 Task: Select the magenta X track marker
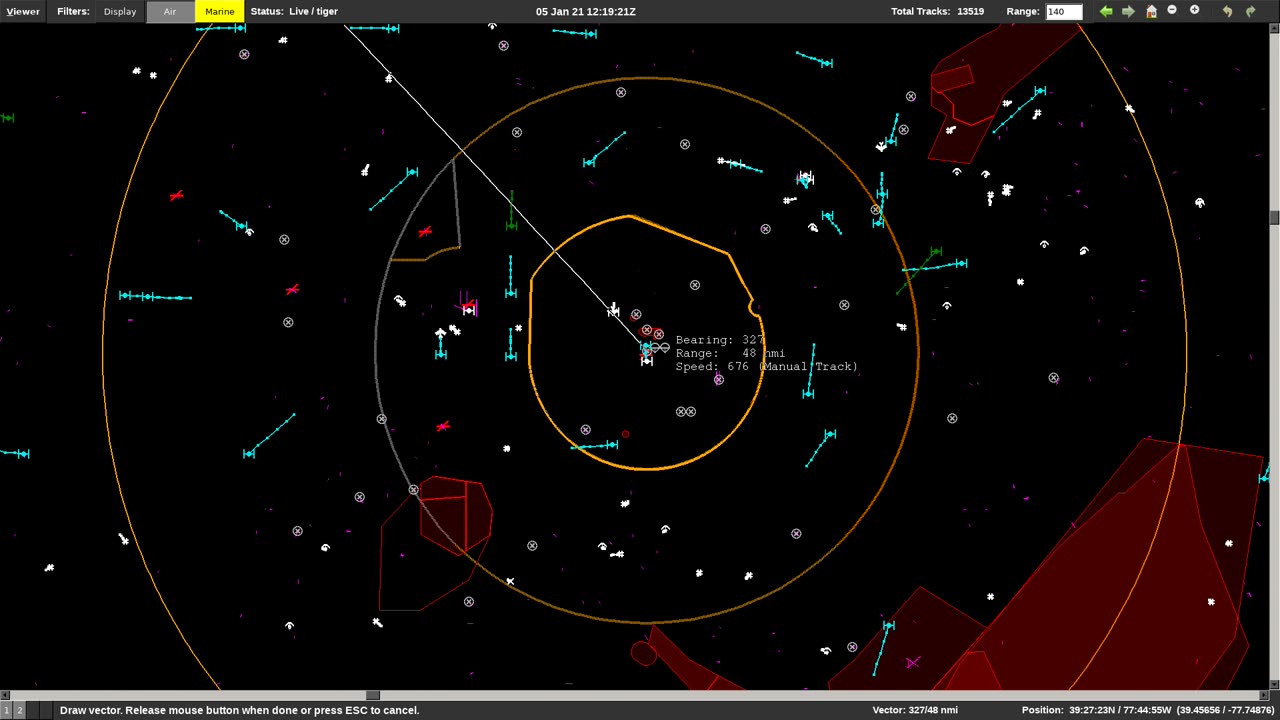pos(912,662)
